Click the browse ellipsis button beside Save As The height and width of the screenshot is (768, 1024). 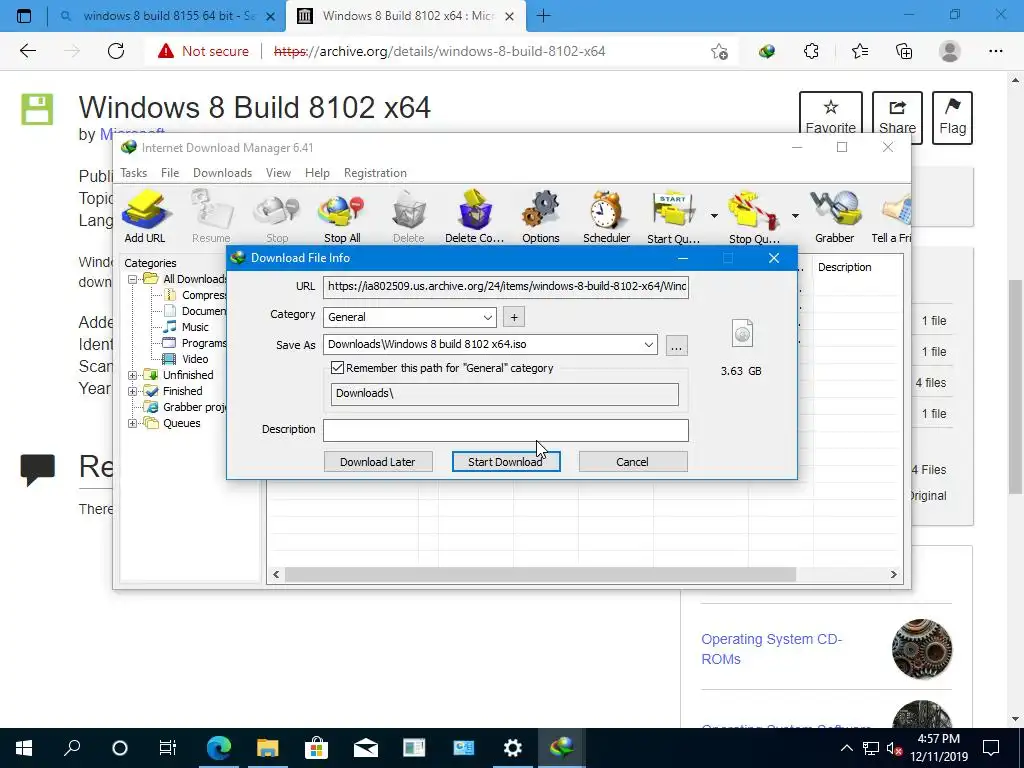tap(677, 345)
